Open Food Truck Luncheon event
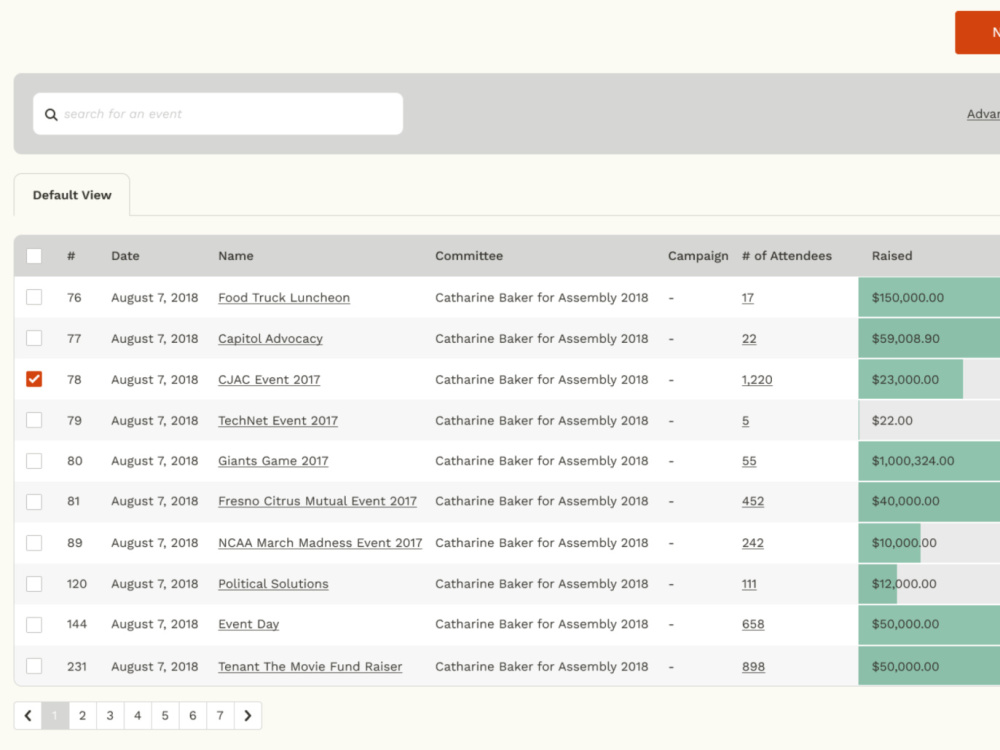Viewport: 1000px width, 750px height. click(x=284, y=298)
